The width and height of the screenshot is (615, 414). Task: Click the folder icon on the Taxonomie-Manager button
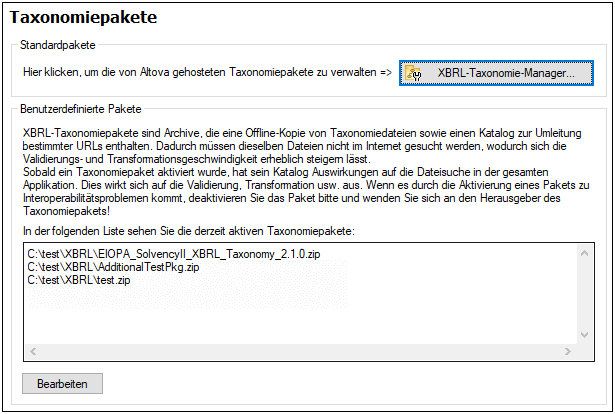tap(415, 73)
